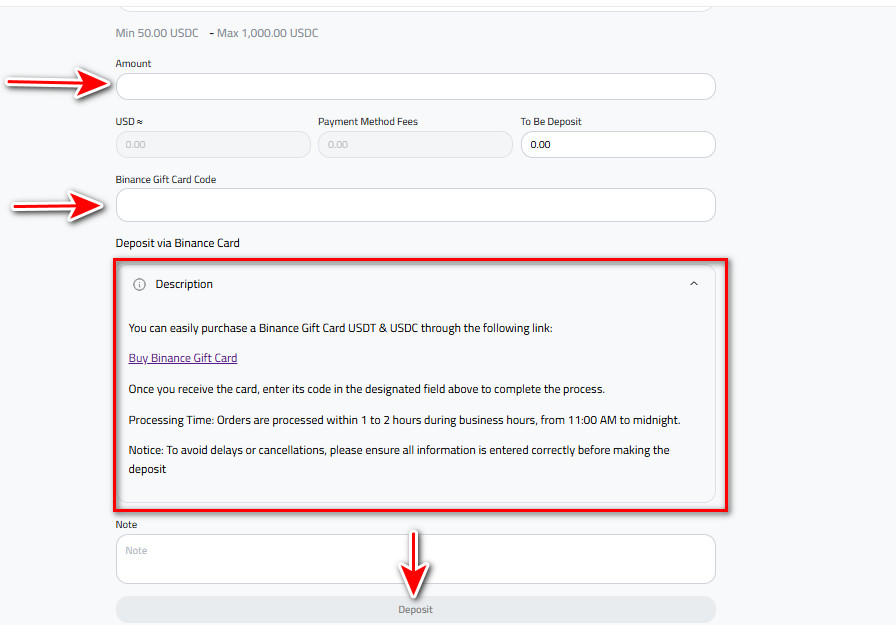Click the 'Description' header label
Screen dimensions: 896x625
pos(184,284)
